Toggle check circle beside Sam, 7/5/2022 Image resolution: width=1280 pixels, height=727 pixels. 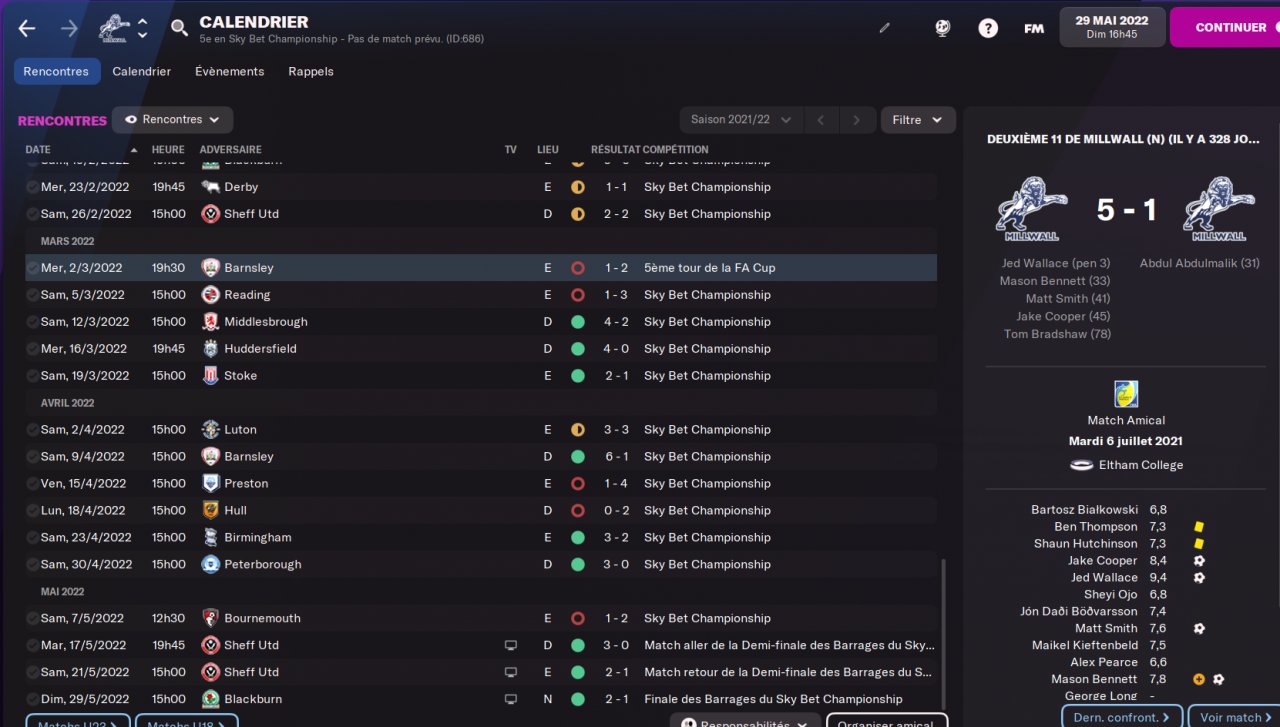[33, 619]
